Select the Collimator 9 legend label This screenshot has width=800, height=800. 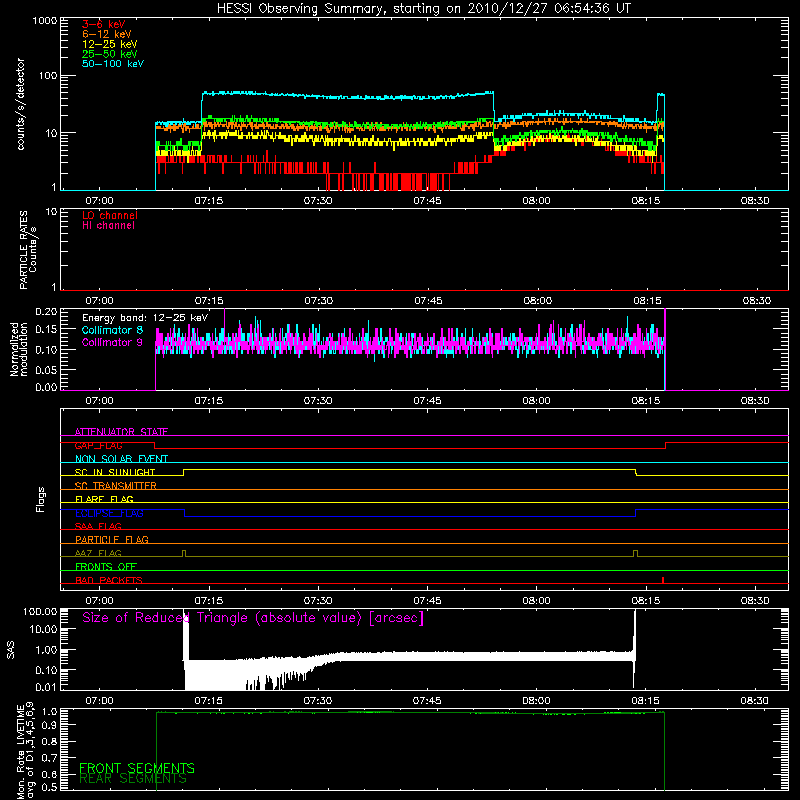click(112, 342)
